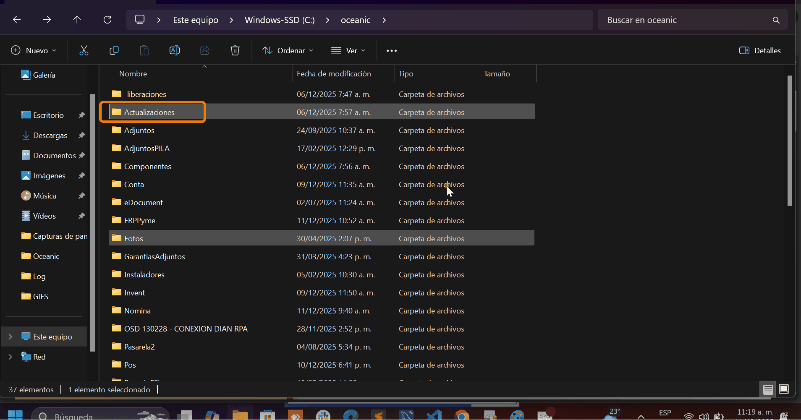
Task: Click the Delete trash icon
Action: pyautogui.click(x=234, y=50)
